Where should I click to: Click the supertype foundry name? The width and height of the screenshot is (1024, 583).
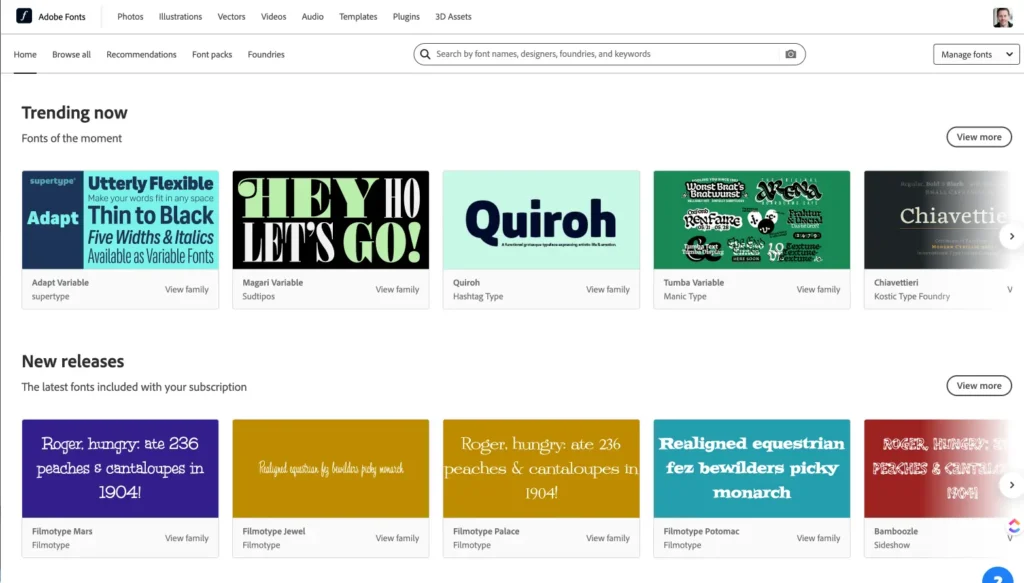click(50, 296)
